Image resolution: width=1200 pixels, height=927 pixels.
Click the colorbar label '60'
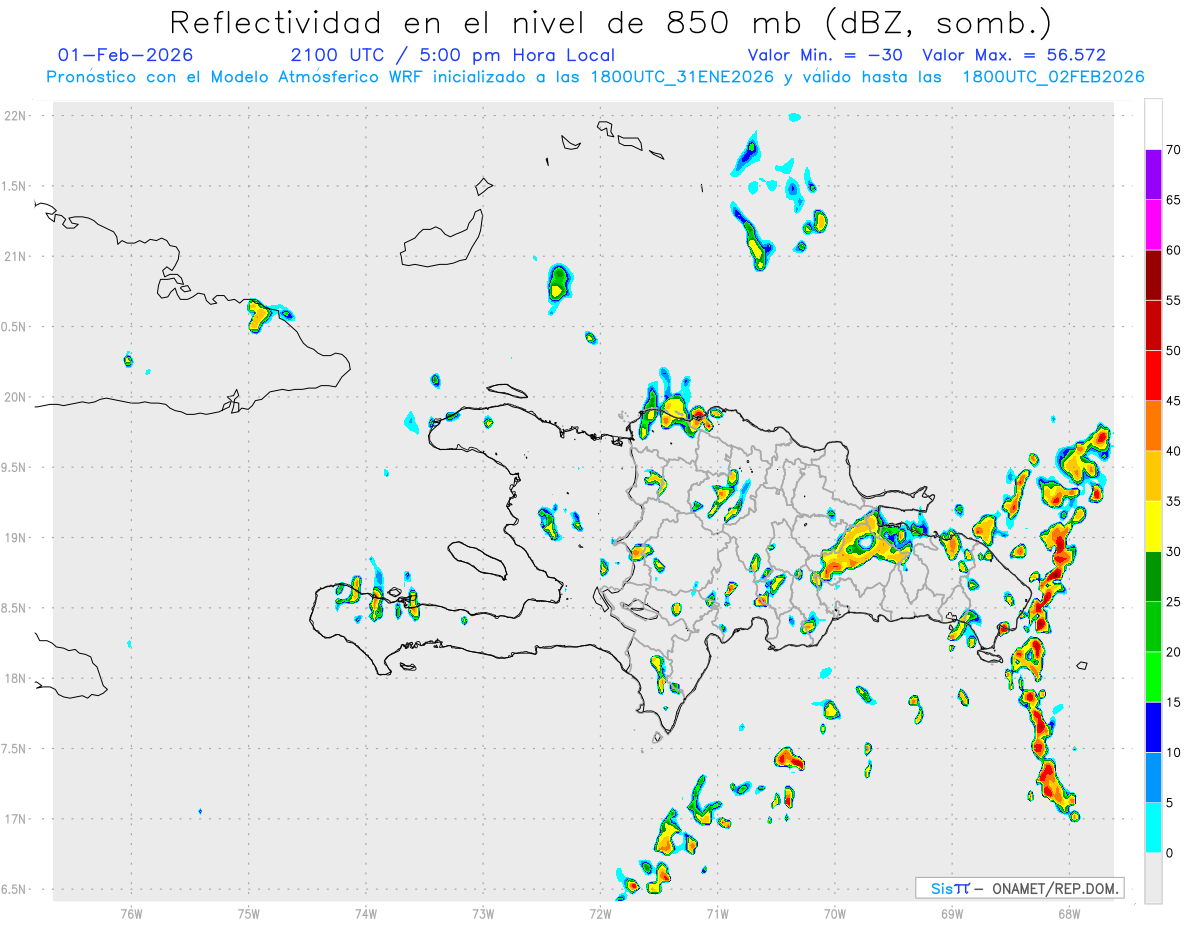tap(1174, 250)
